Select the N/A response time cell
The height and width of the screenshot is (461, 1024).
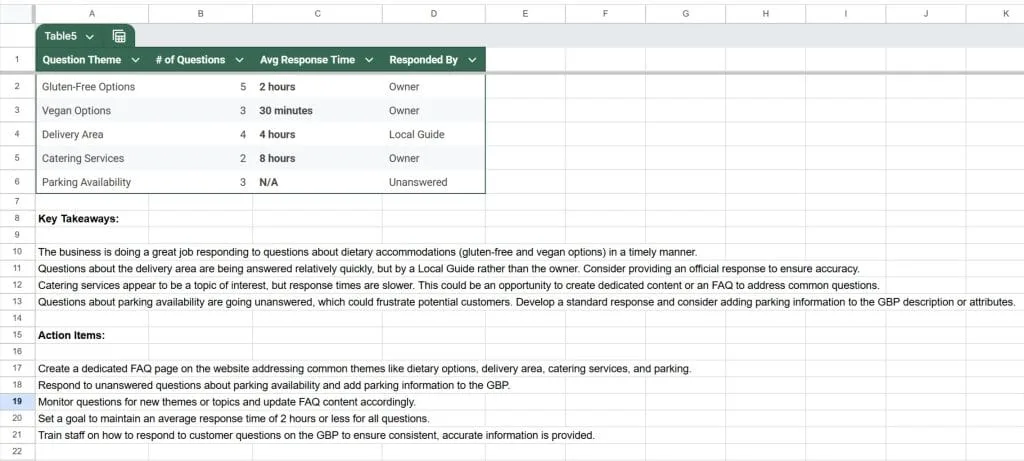coord(317,182)
